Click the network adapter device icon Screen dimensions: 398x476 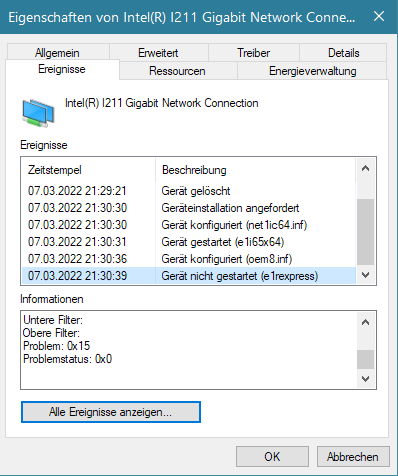point(38,113)
